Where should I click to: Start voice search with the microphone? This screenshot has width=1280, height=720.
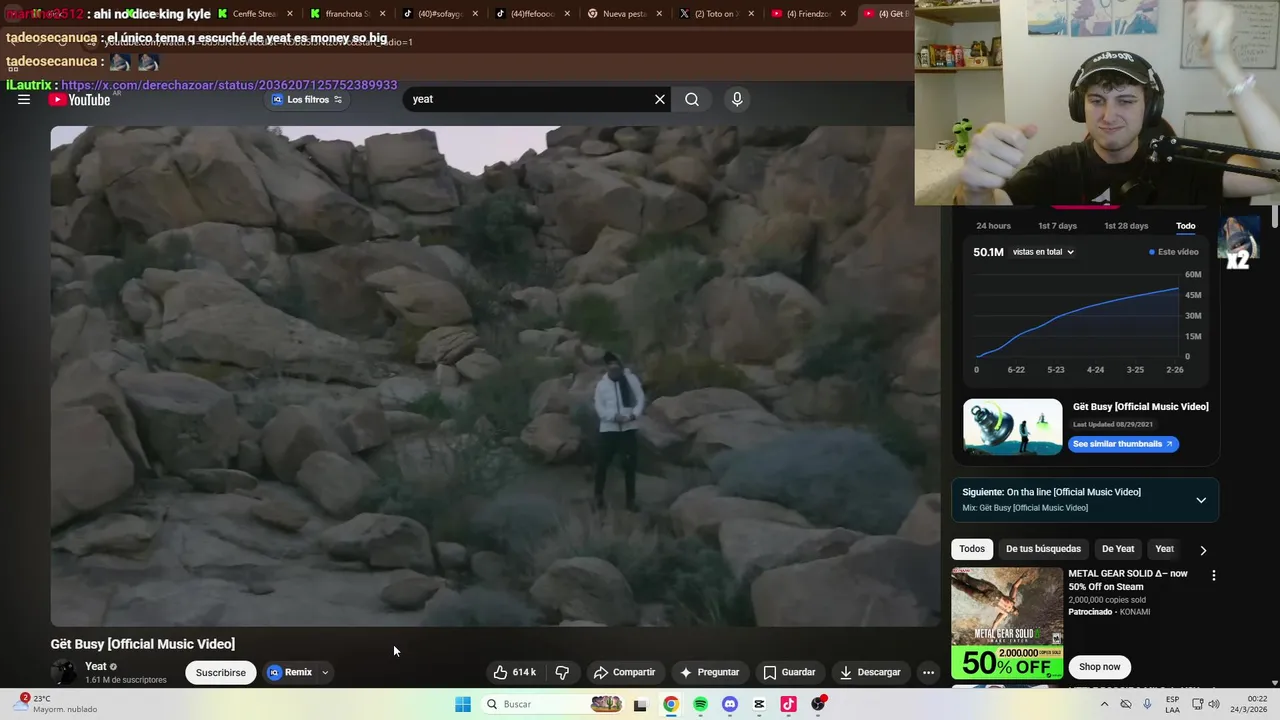737,99
